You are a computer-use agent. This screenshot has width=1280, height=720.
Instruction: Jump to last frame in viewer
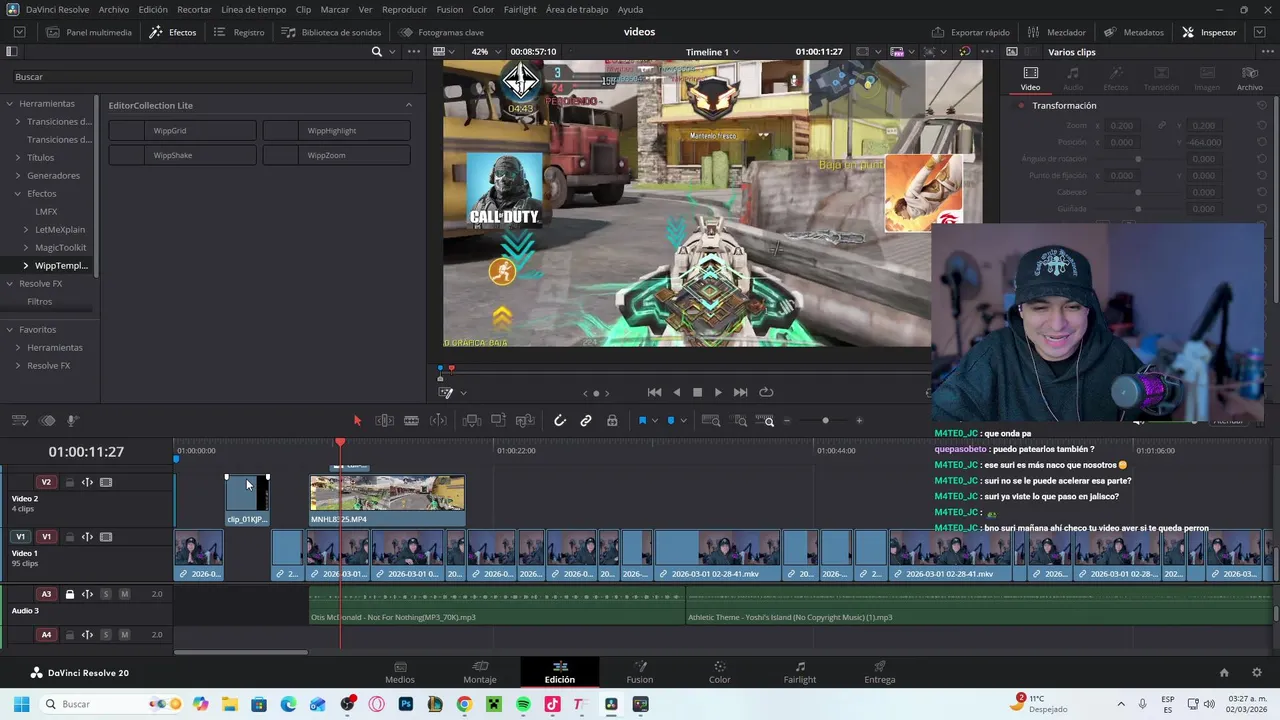(740, 392)
